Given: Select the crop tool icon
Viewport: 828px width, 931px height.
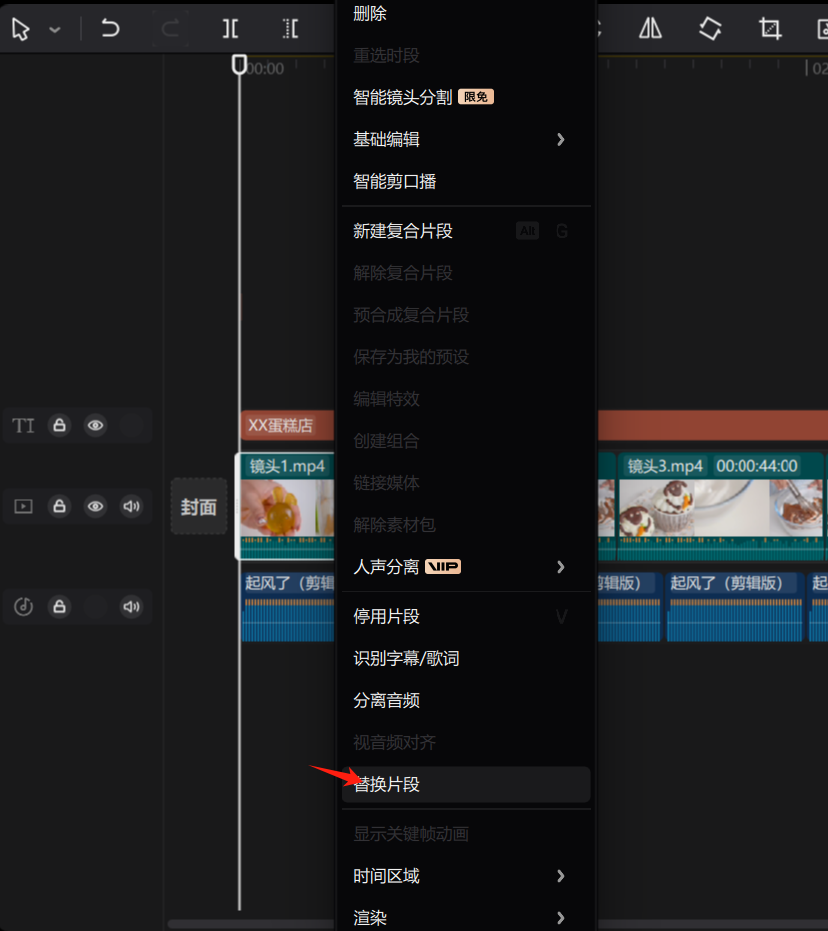Looking at the screenshot, I should point(770,28).
